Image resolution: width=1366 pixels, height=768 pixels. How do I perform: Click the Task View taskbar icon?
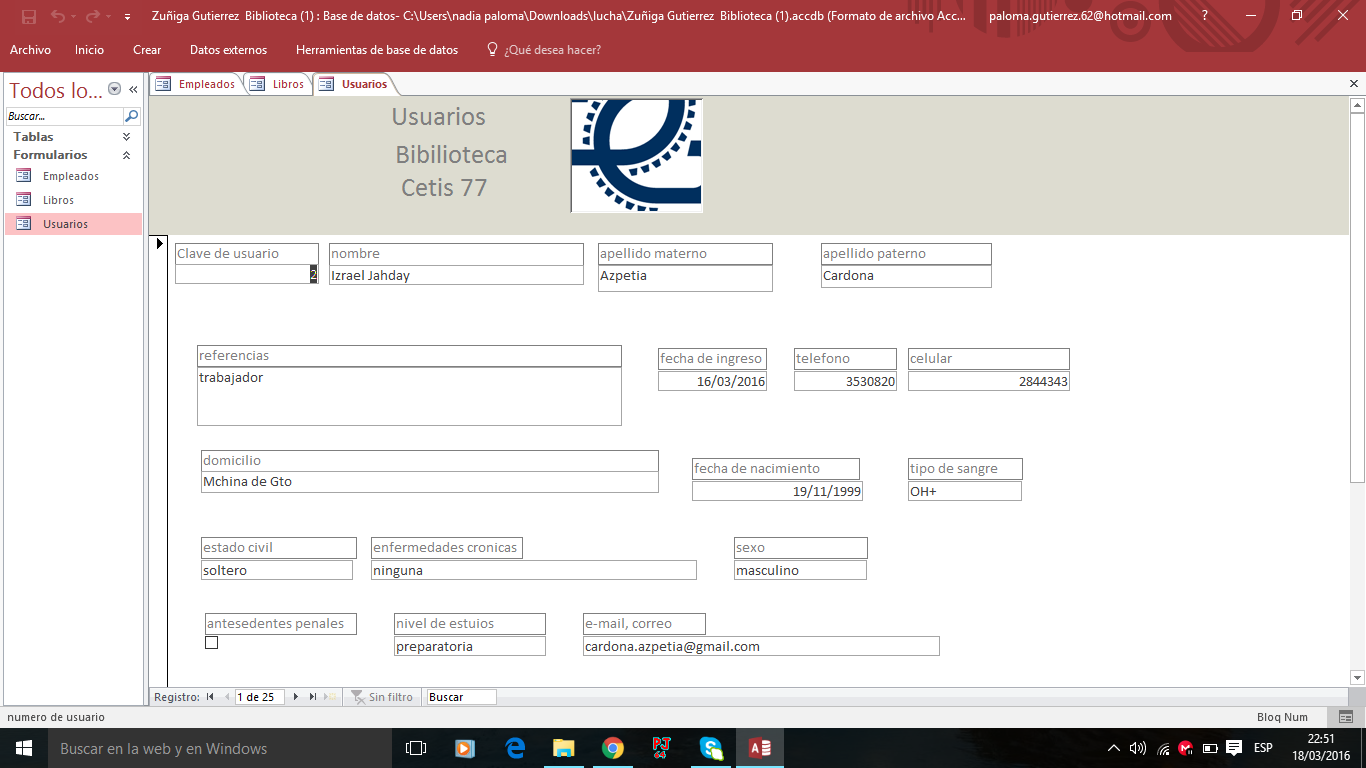pyautogui.click(x=416, y=748)
